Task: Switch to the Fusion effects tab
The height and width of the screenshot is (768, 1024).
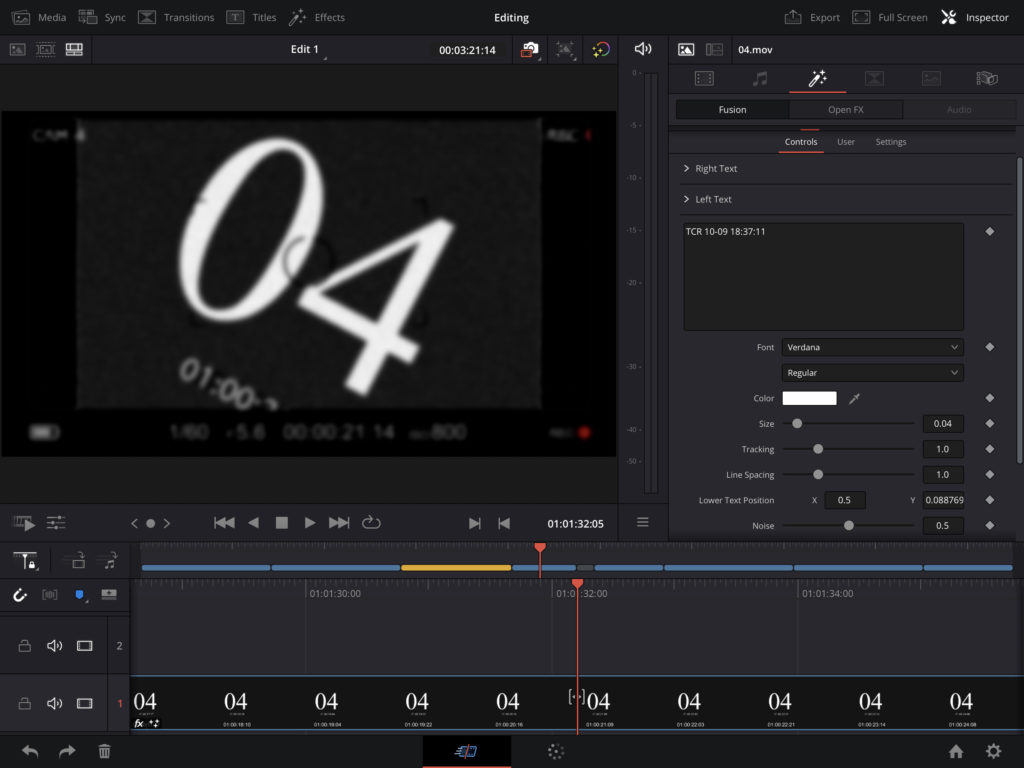Action: point(733,110)
